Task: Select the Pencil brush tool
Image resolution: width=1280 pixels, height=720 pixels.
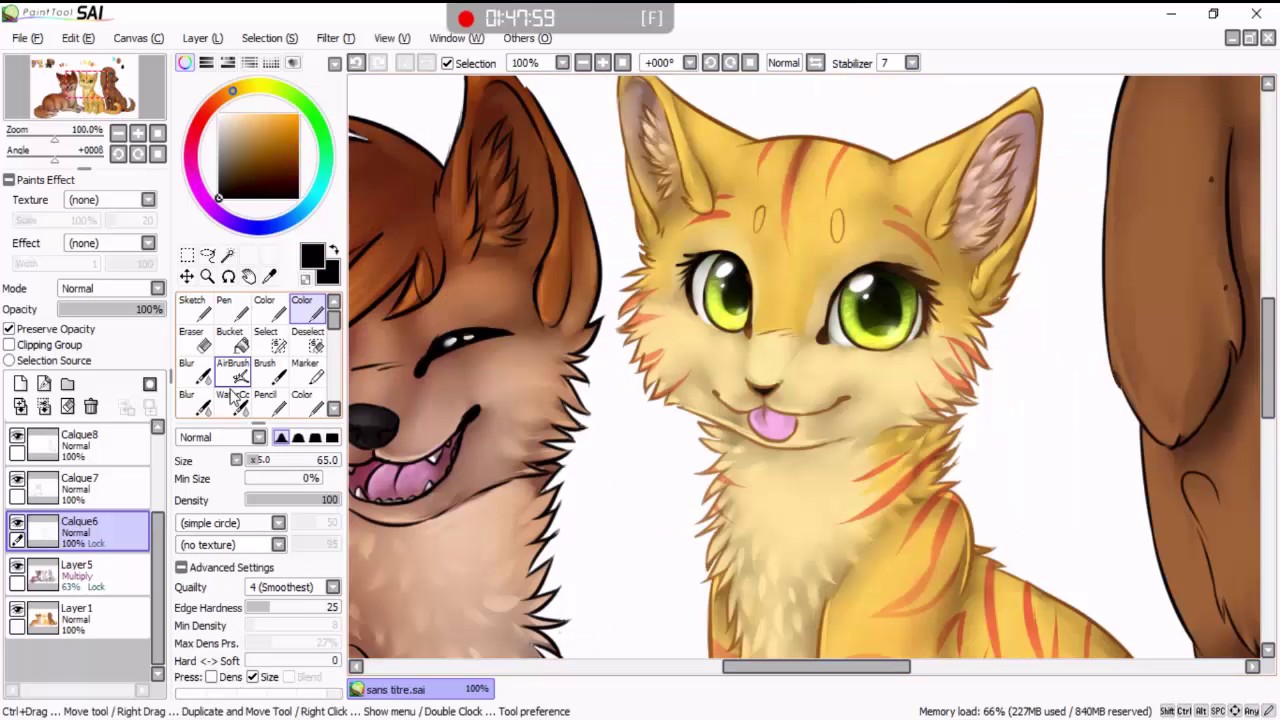Action: point(268,402)
